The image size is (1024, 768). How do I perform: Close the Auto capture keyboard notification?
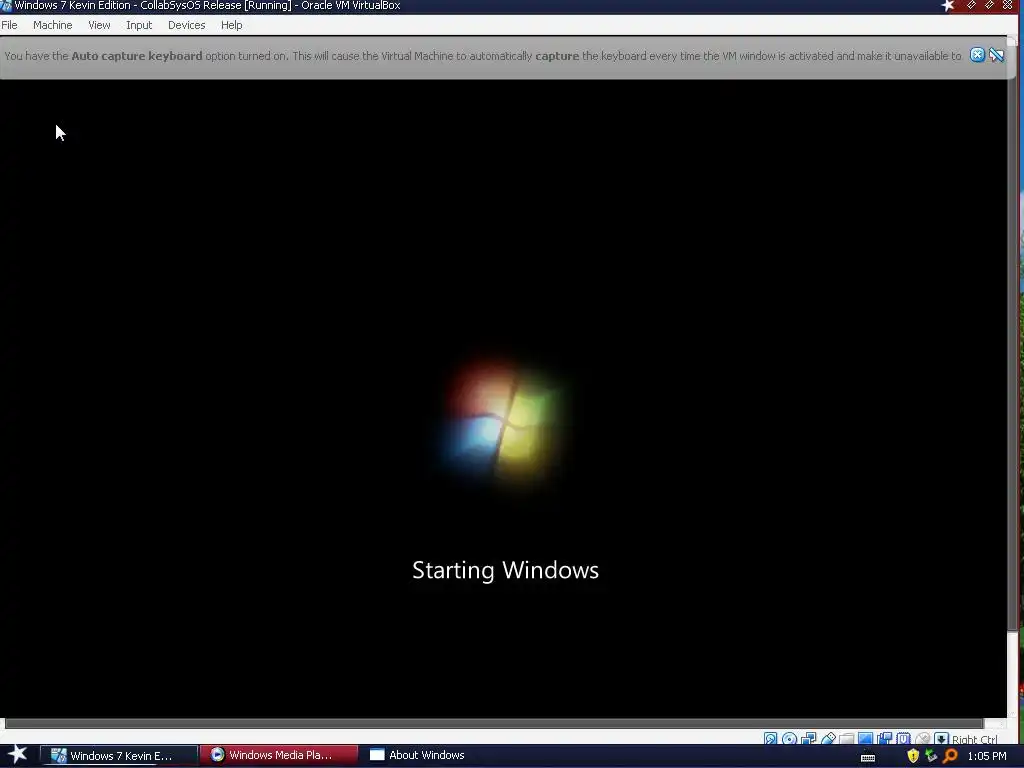click(x=978, y=55)
